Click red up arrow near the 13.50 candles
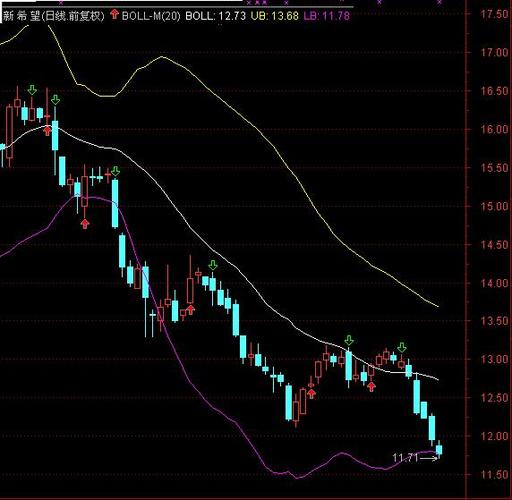This screenshot has width=512, height=500. click(x=190, y=310)
